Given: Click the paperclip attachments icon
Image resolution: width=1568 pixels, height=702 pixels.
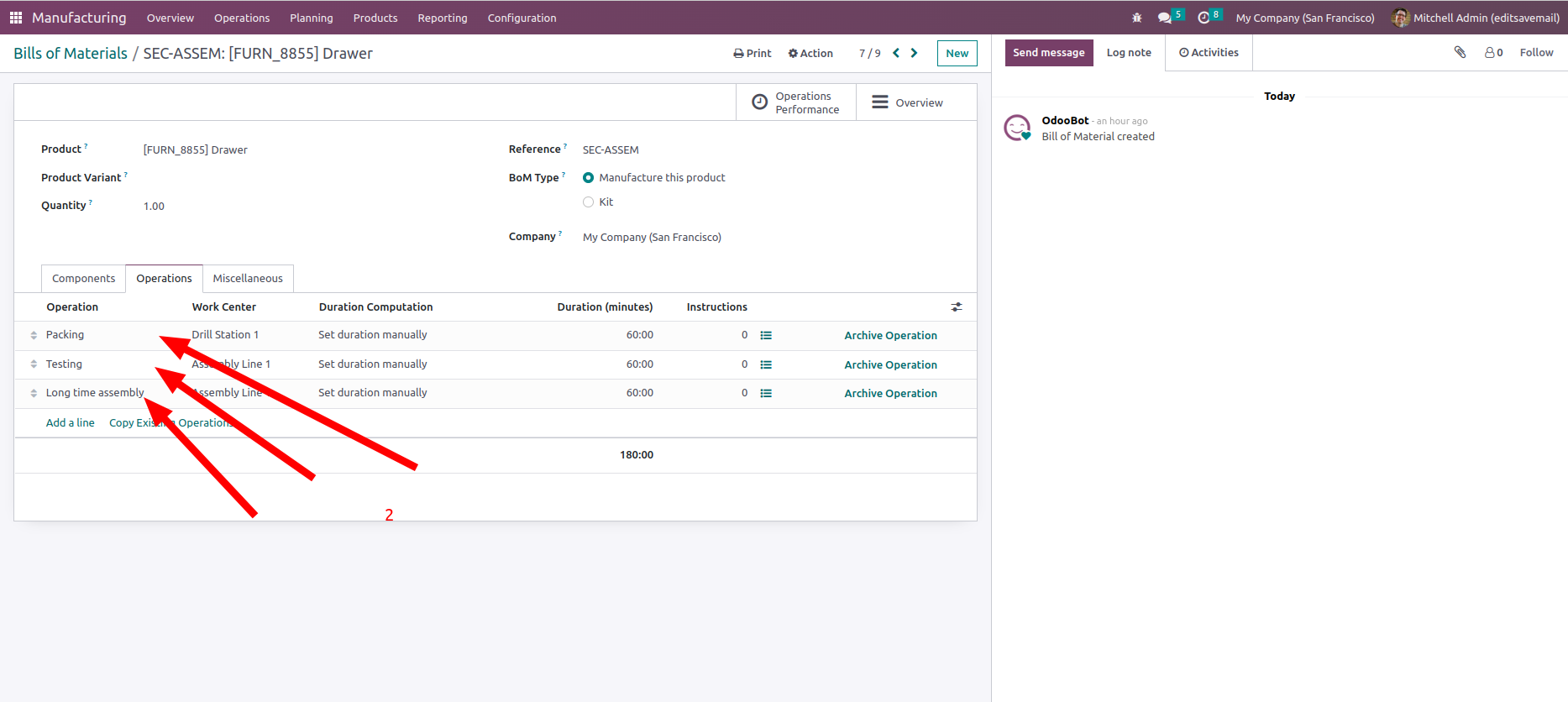Looking at the screenshot, I should 1460,52.
